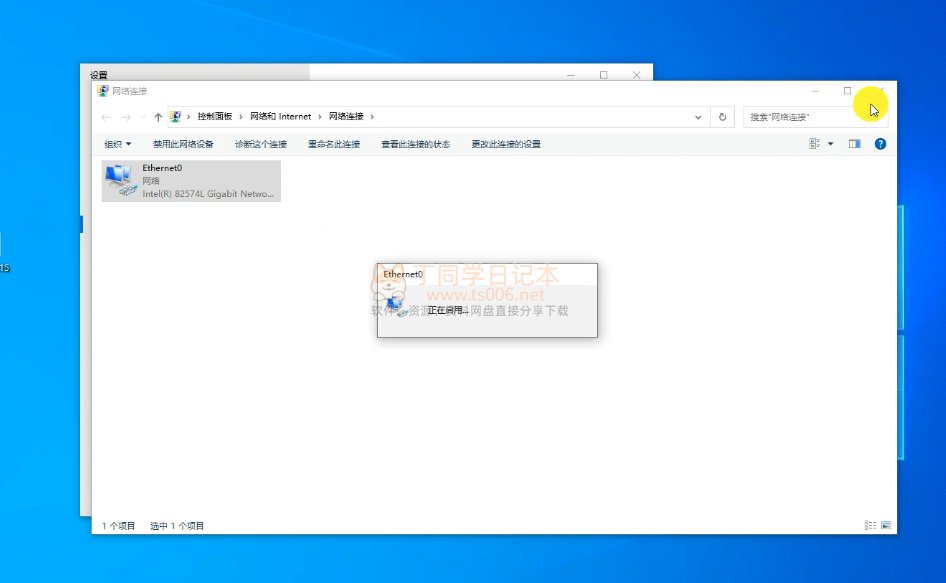Click 正在启用 progress dialog adapter icon
Viewport: 946px width, 583px height.
pos(396,307)
